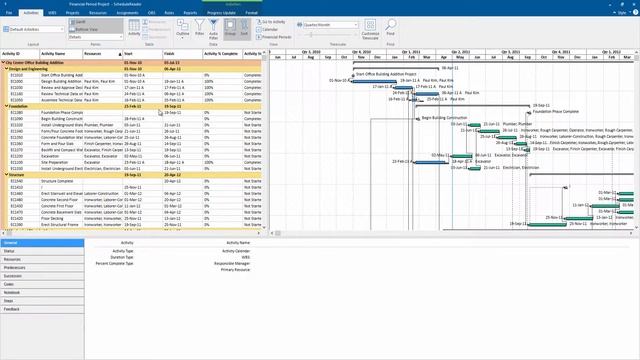Image resolution: width=640 pixels, height=360 pixels.
Task: Switch to the Resources ribbon tab
Action: (x=98, y=13)
